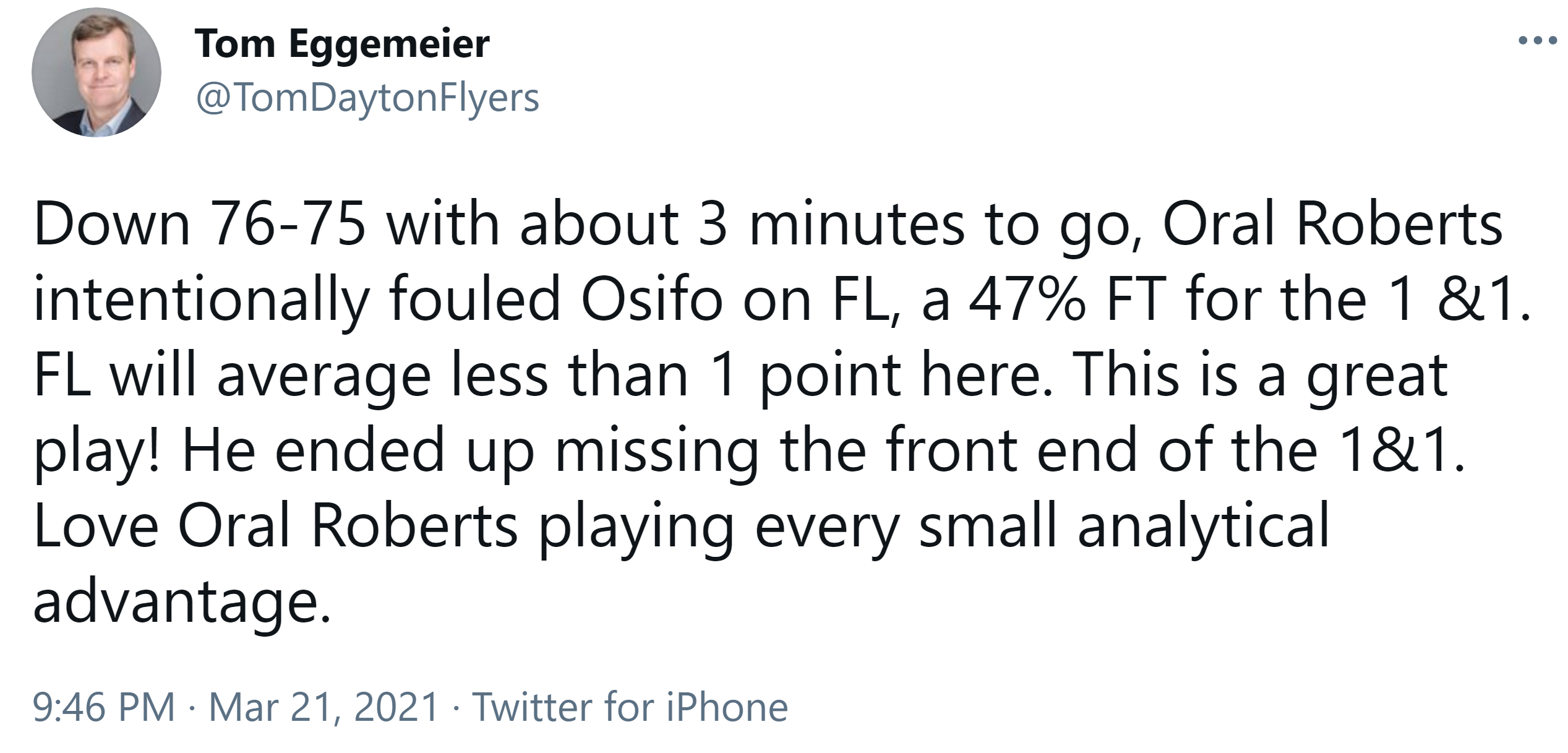Click the final word "advantage." in the tweet
Viewport: 1568px width, 753px height.
tap(182, 601)
